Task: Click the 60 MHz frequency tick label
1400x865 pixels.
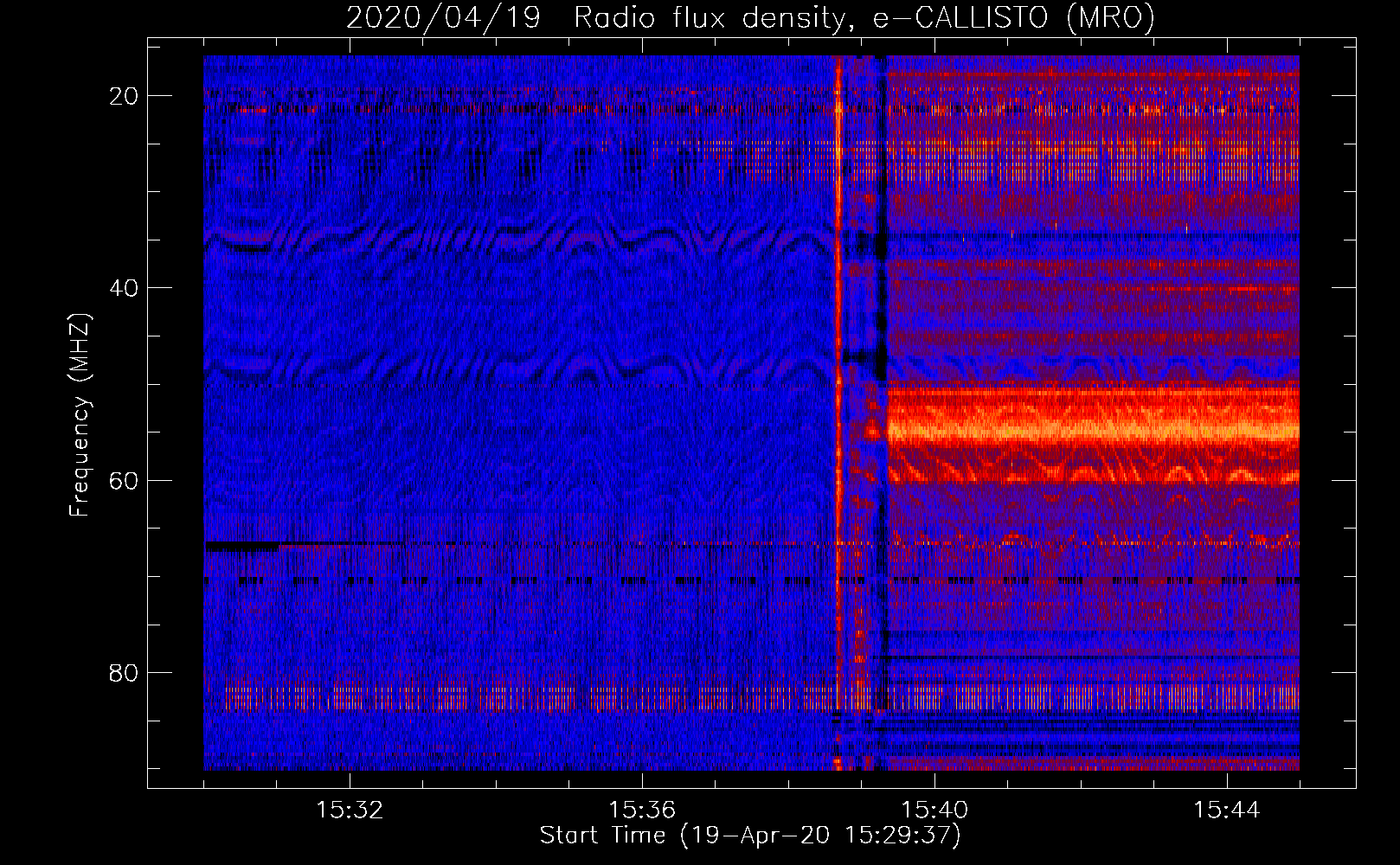Action: (x=125, y=480)
